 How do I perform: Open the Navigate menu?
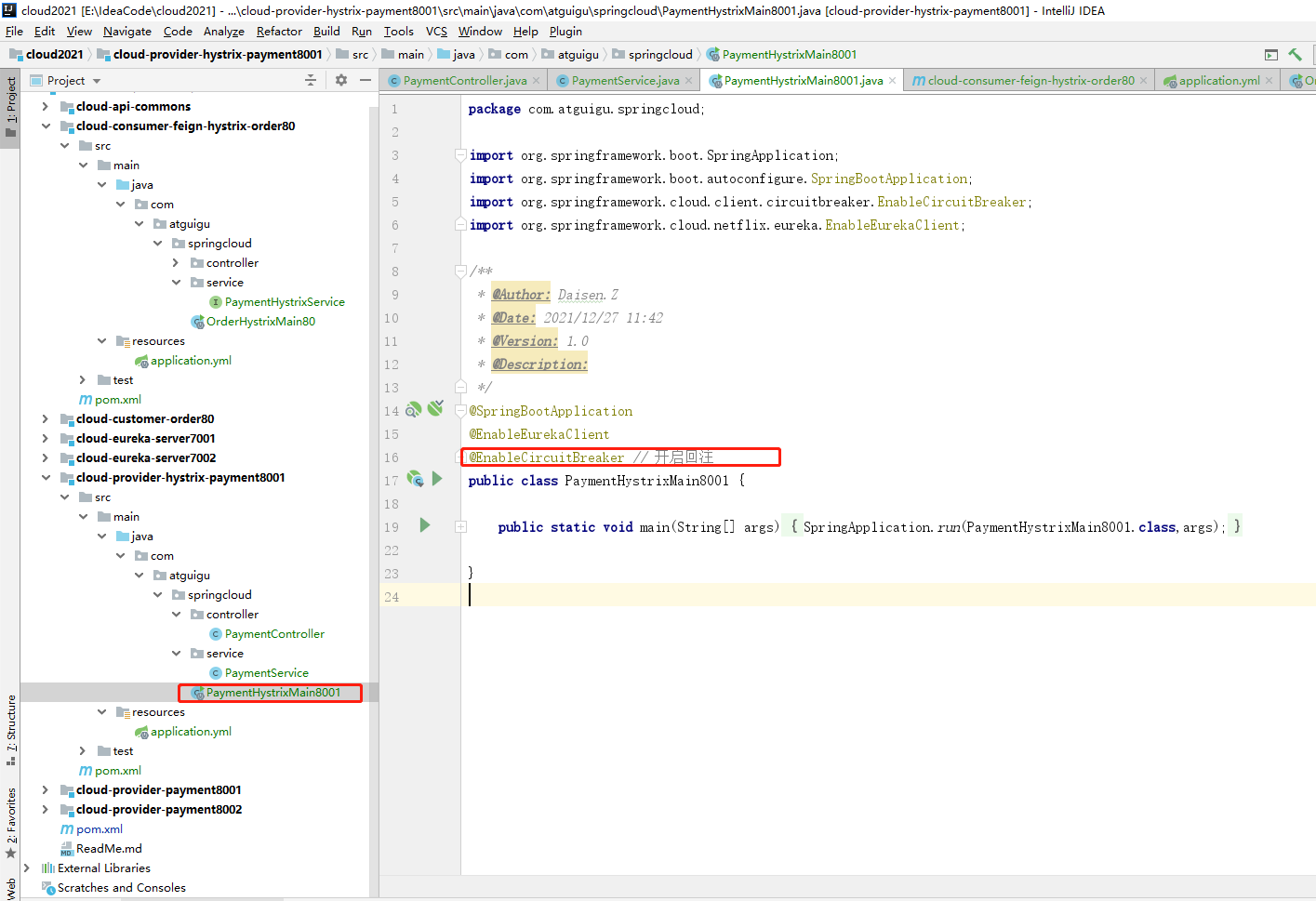(127, 31)
